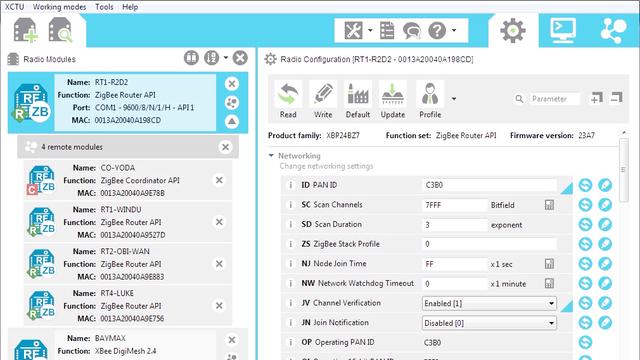
Task: Expand the tools wrench dropdown arrow
Action: click(x=370, y=30)
